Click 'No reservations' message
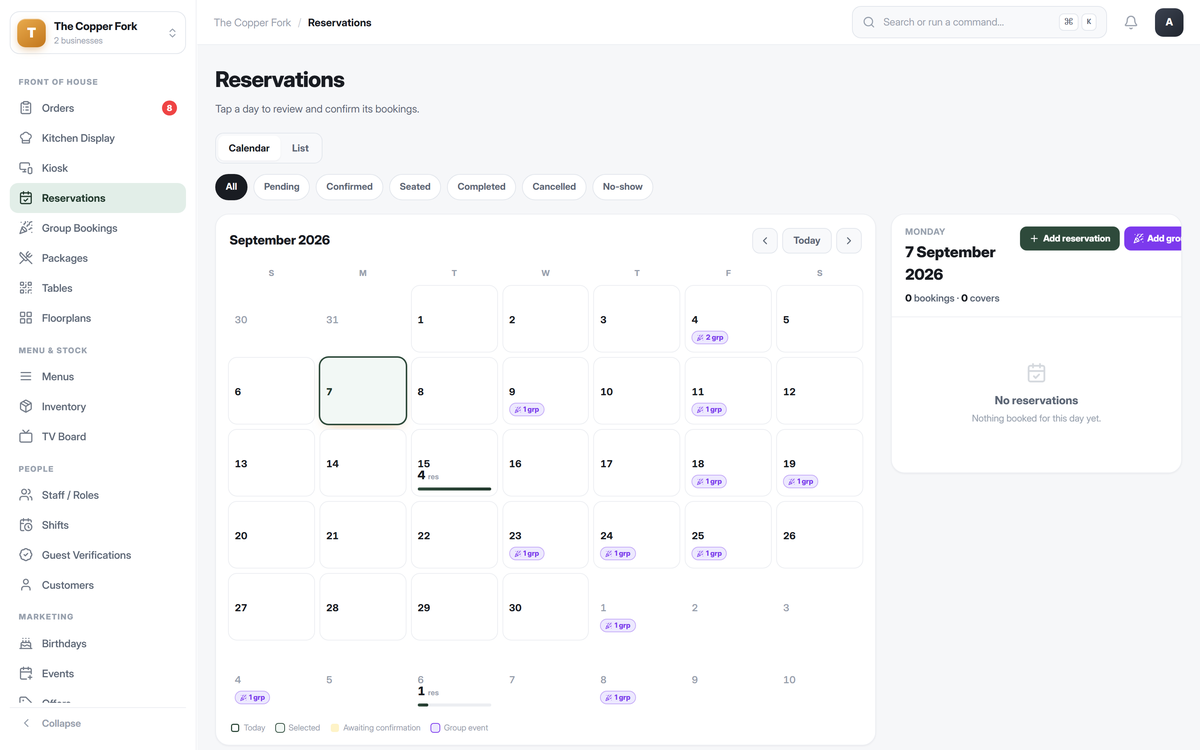This screenshot has width=1200, height=750. click(x=1036, y=400)
